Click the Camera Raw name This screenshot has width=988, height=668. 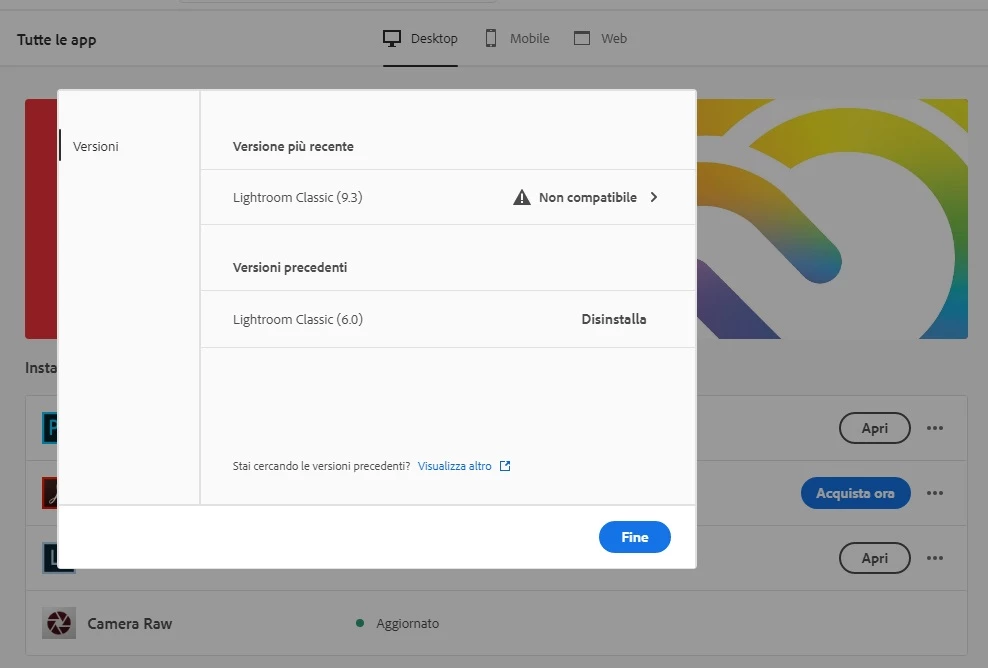(130, 623)
